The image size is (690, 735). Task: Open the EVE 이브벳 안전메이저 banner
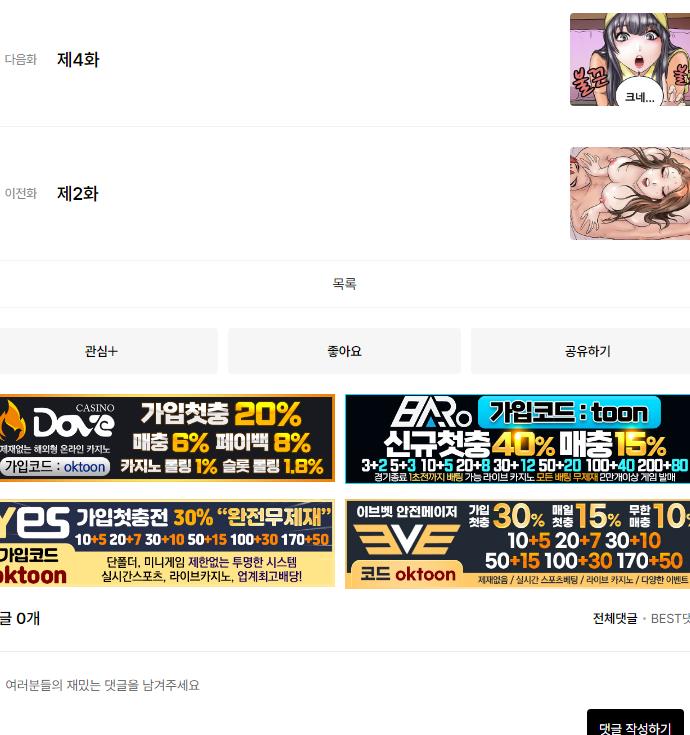[518, 544]
